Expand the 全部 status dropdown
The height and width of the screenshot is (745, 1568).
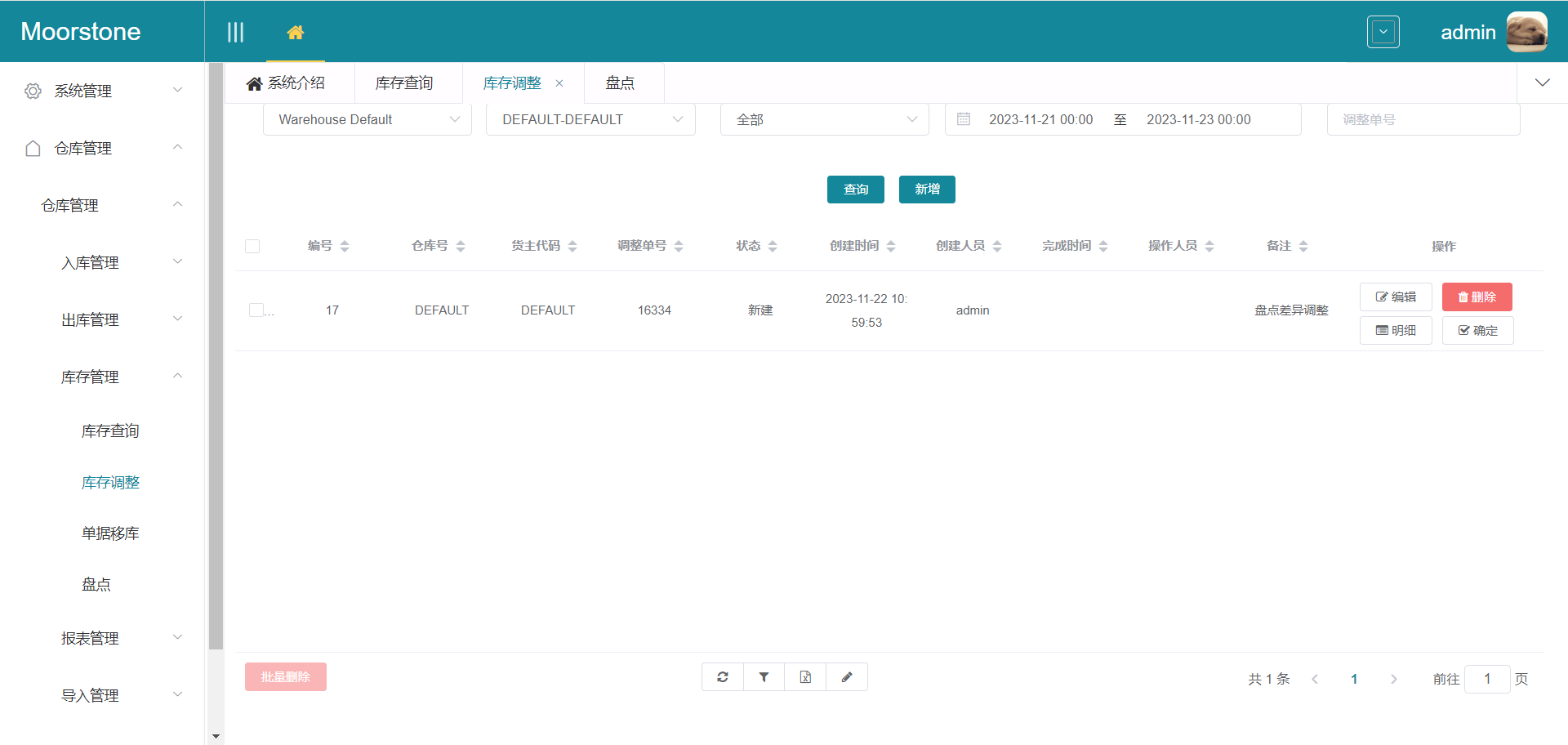click(x=824, y=119)
